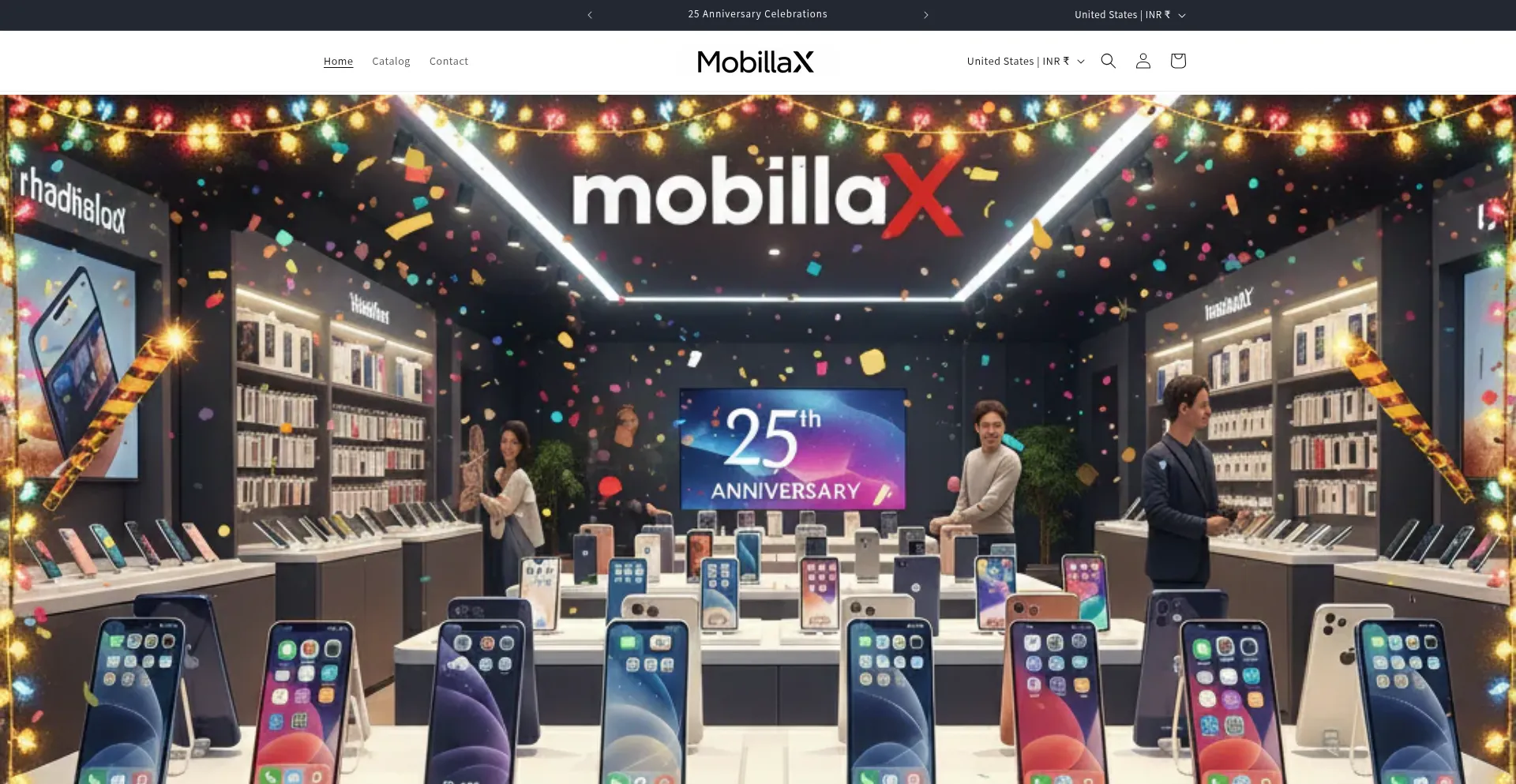Open the search magnifier icon

[x=1108, y=61]
